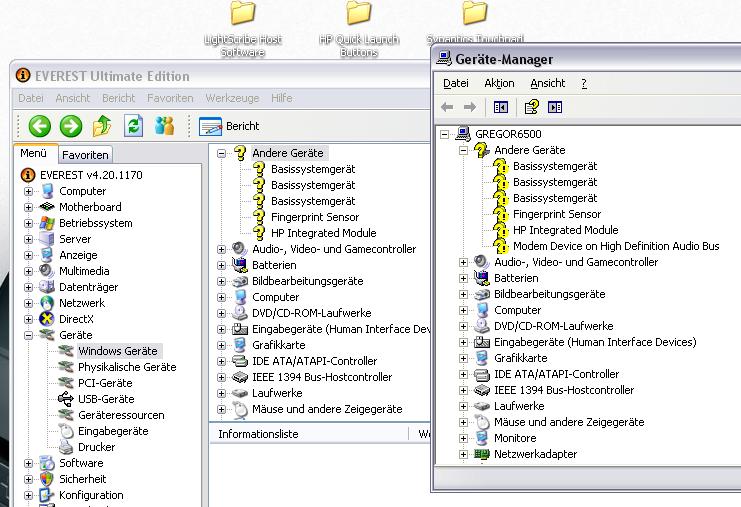Open the Aktion menu in Geräte-Manager
Viewport: 741px width, 507px height.
[x=499, y=83]
